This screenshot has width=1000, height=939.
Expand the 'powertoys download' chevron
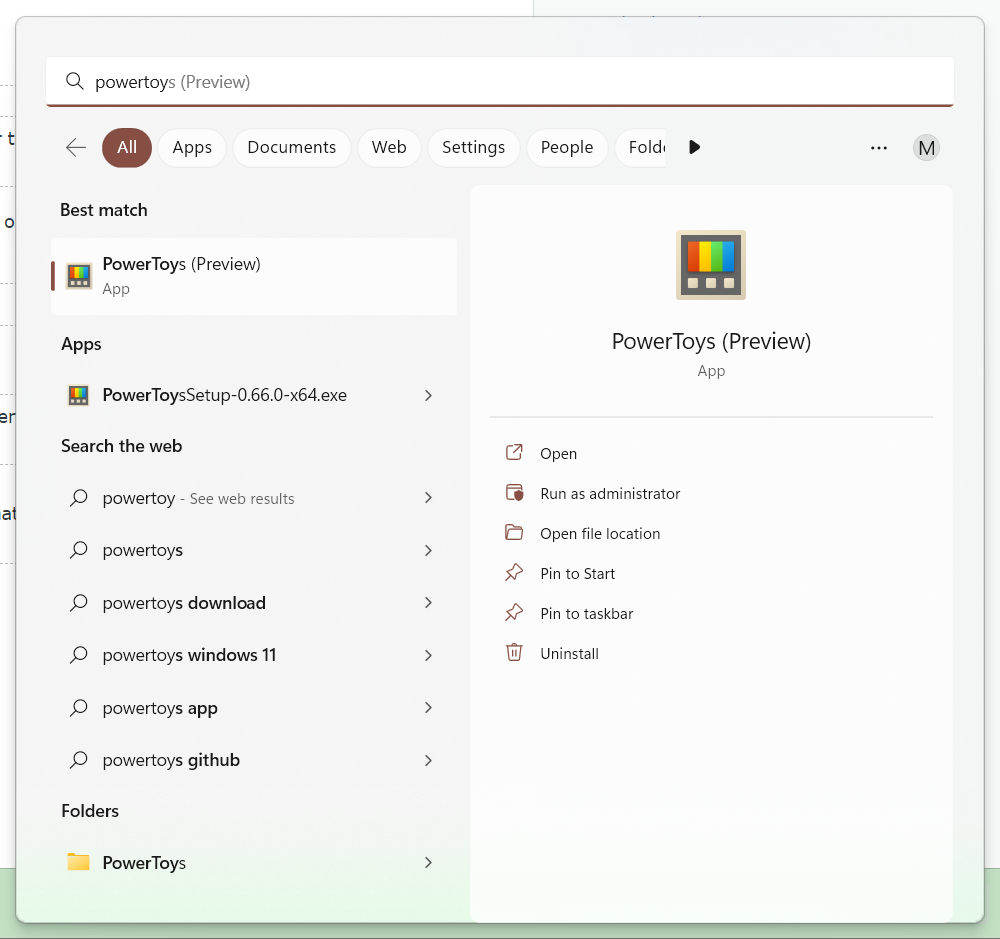(x=429, y=603)
